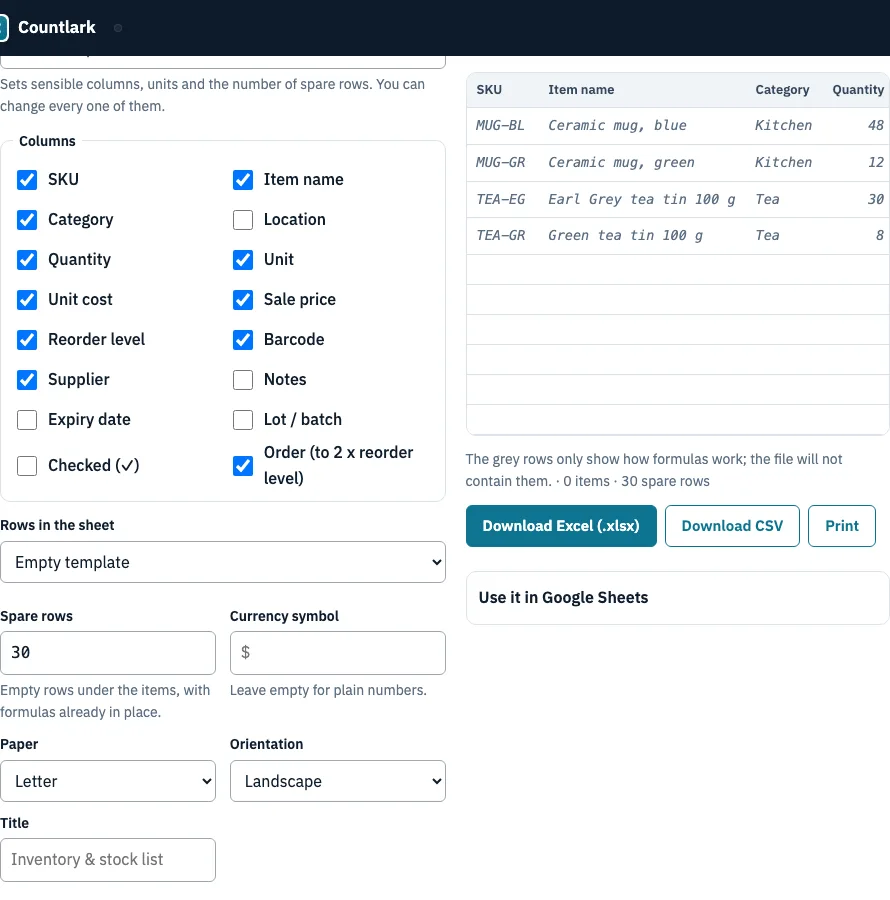Toggle the Sale price checkbox
Image resolution: width=890 pixels, height=900 pixels.
click(243, 300)
